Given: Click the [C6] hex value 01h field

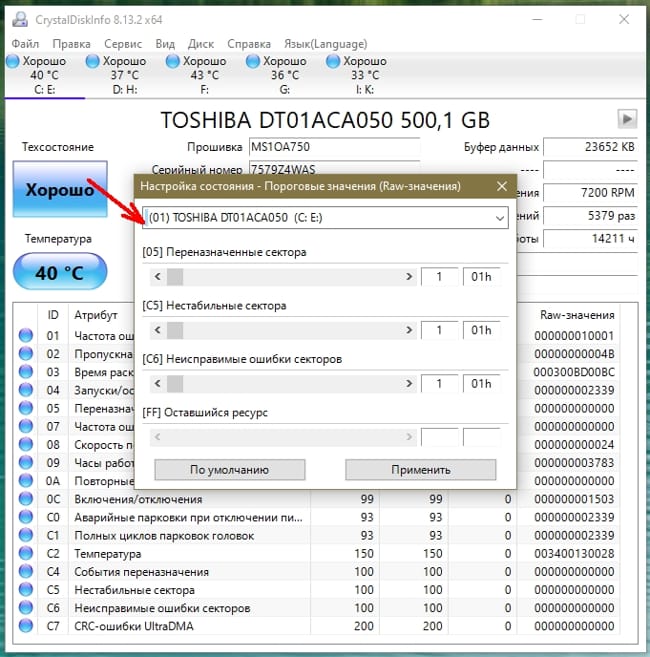Looking at the screenshot, I should click(482, 383).
